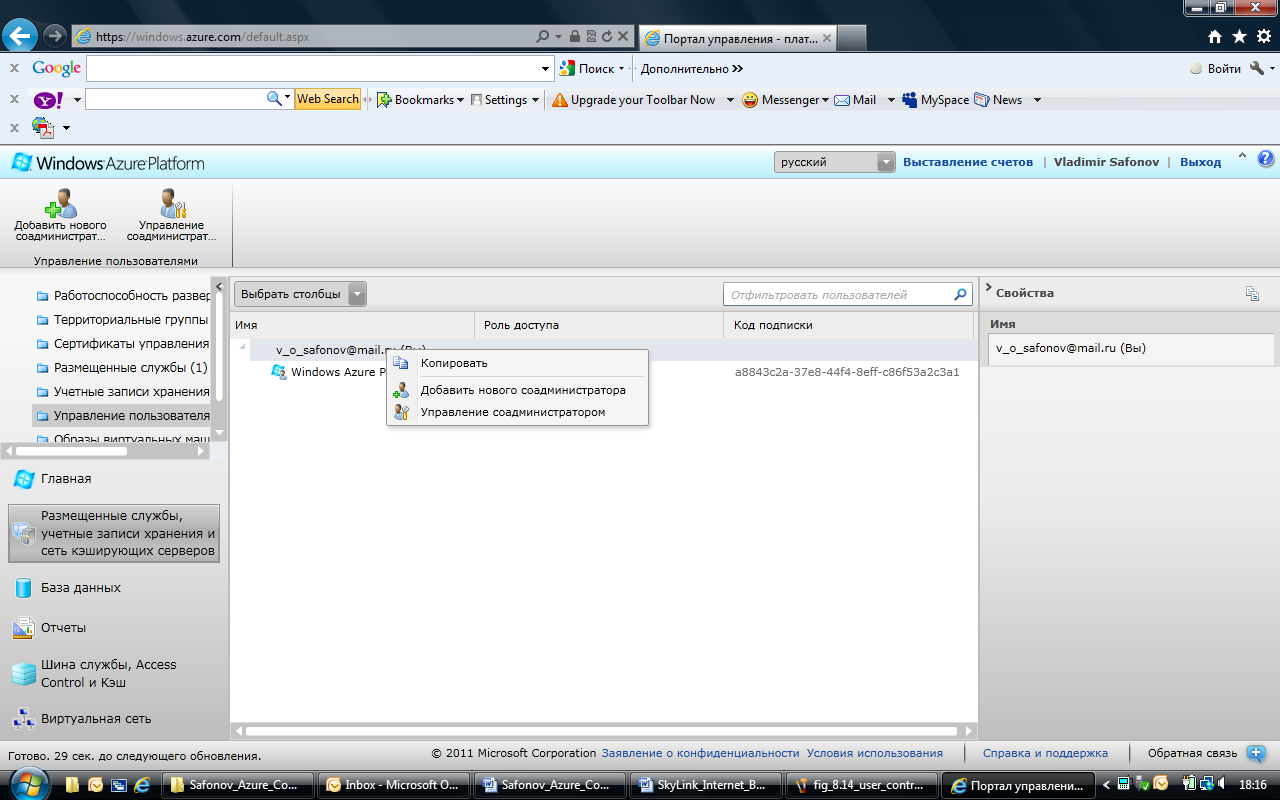Viewport: 1280px width, 800px height.
Task: Select Сертификаты управления tree item
Action: [131, 343]
